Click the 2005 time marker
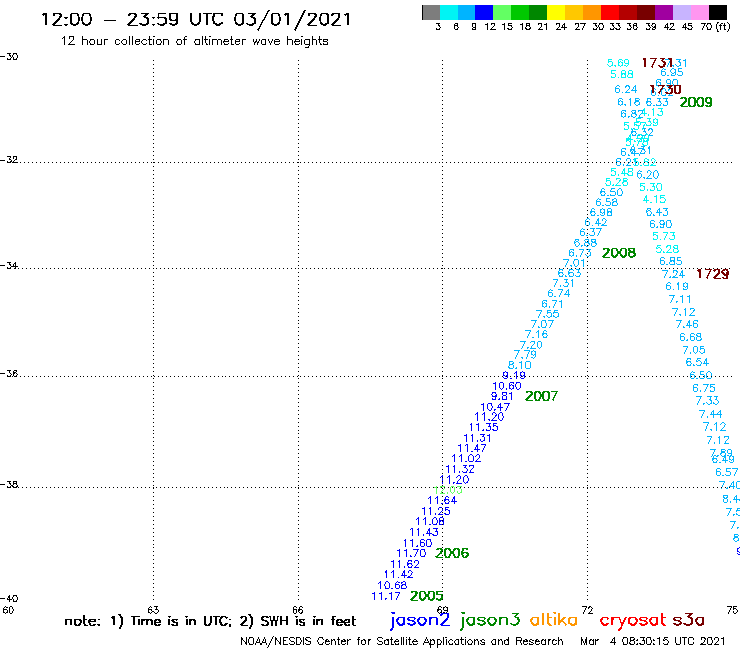740x650 pixels. tap(427, 596)
